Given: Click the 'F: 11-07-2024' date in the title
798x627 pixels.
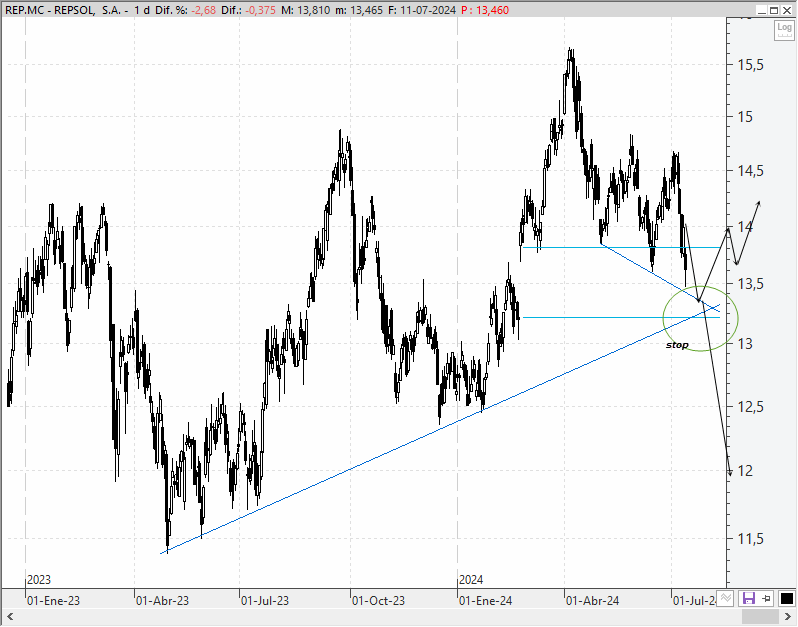Looking at the screenshot, I should tap(422, 10).
